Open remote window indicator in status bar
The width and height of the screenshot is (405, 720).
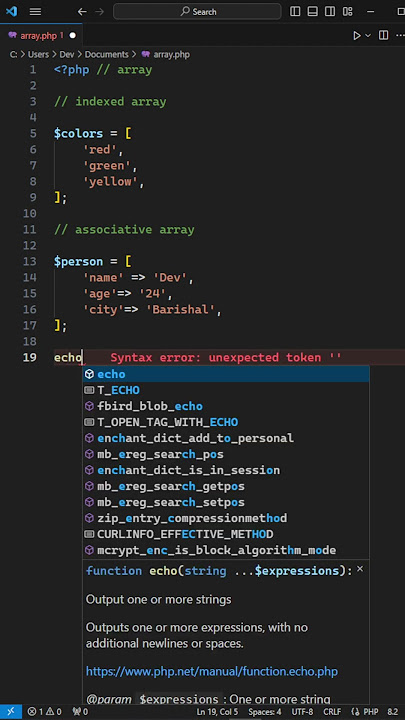[x=11, y=712]
